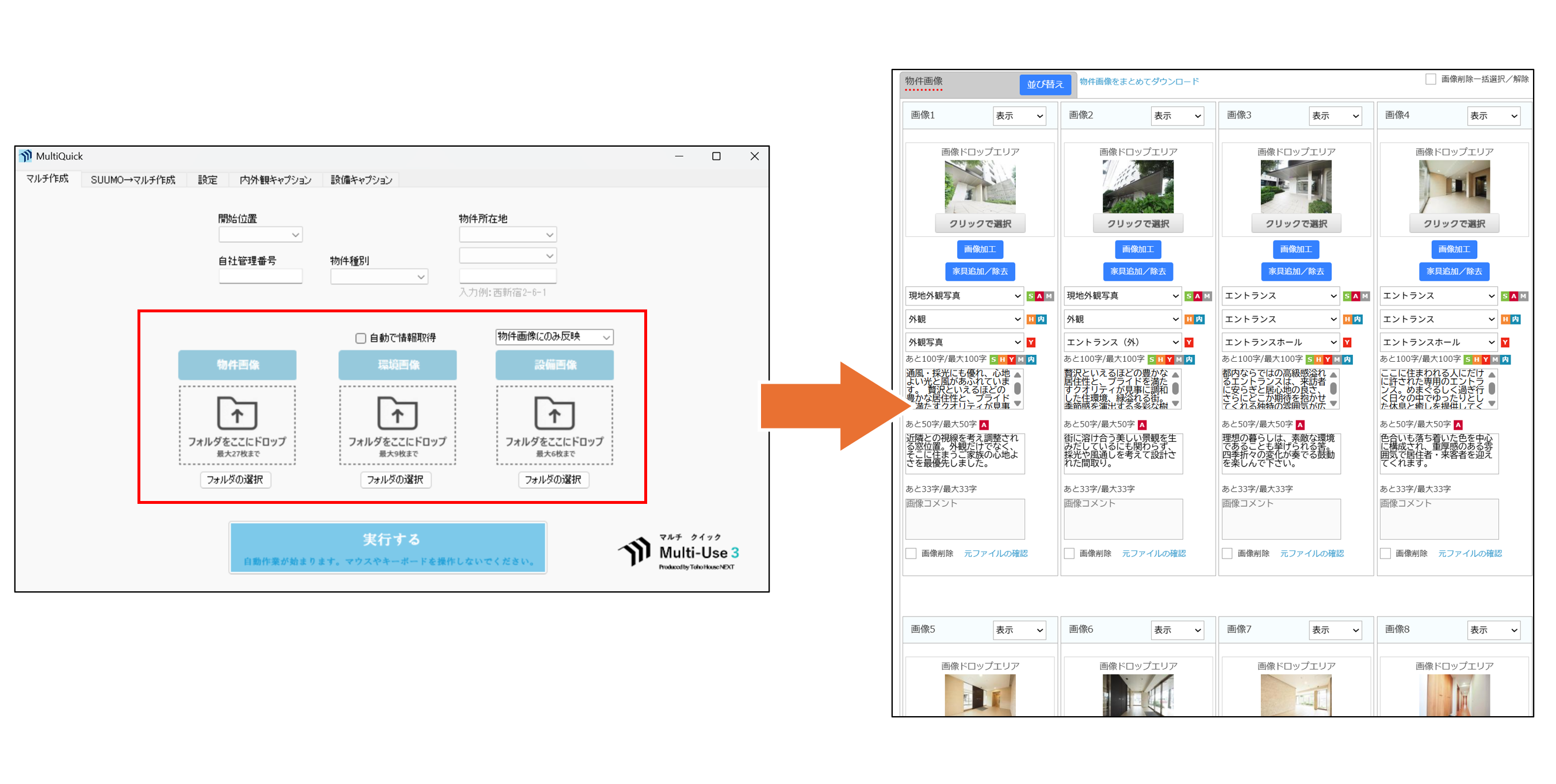Image resolution: width=1556 pixels, height=784 pixels.
Task: Check 画像削除 checkbox under 画像1
Action: [x=911, y=553]
